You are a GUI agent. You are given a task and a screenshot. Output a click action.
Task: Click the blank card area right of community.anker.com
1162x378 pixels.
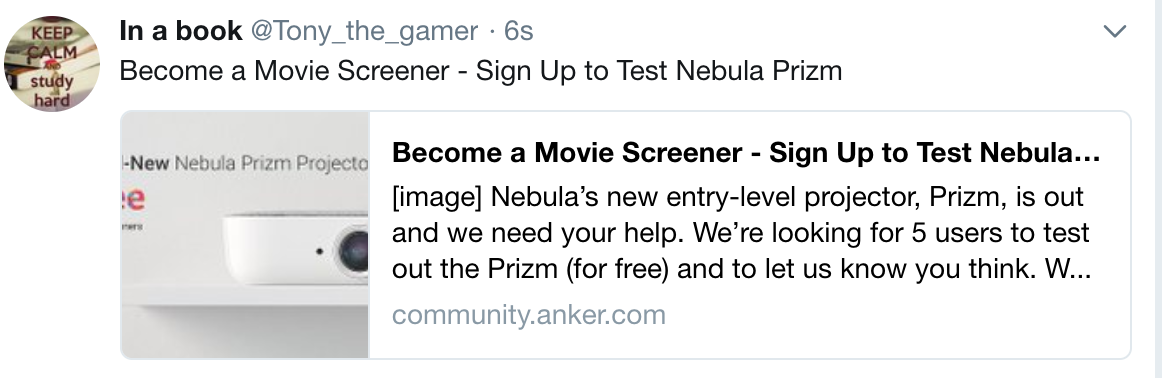point(897,316)
